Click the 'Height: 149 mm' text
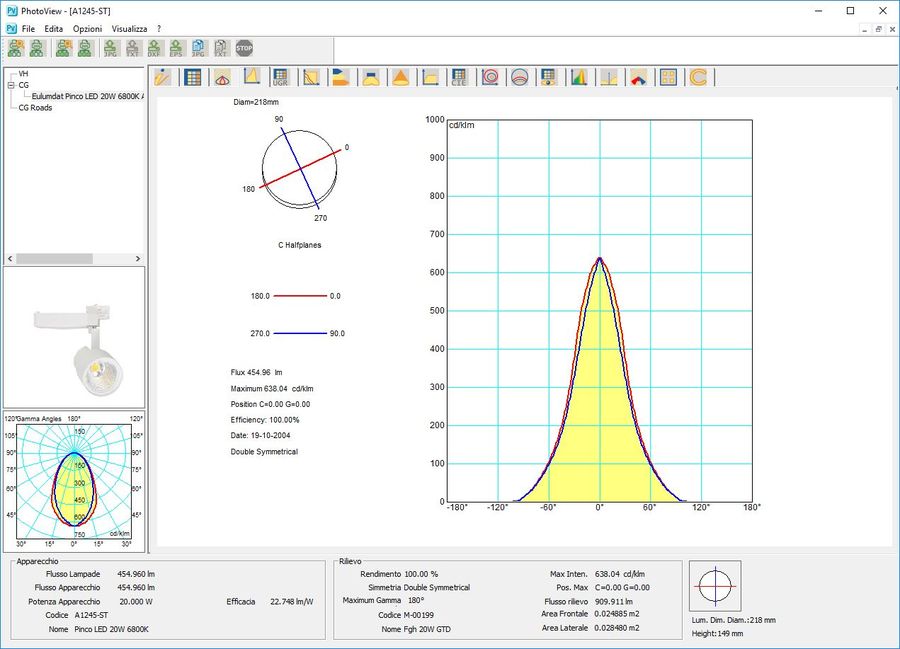900x649 pixels. [x=717, y=634]
